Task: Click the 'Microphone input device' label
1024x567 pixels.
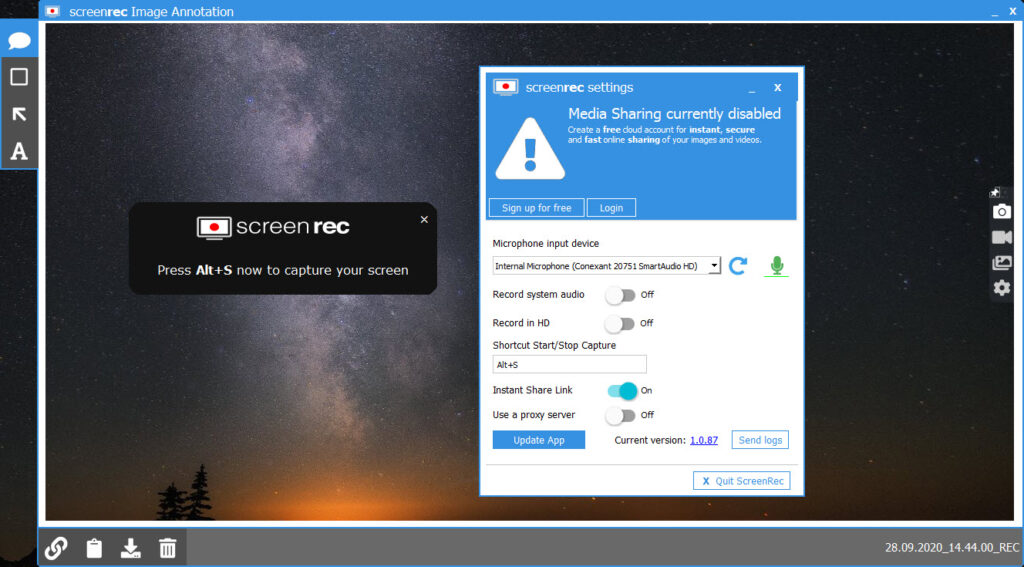Action: coord(545,244)
